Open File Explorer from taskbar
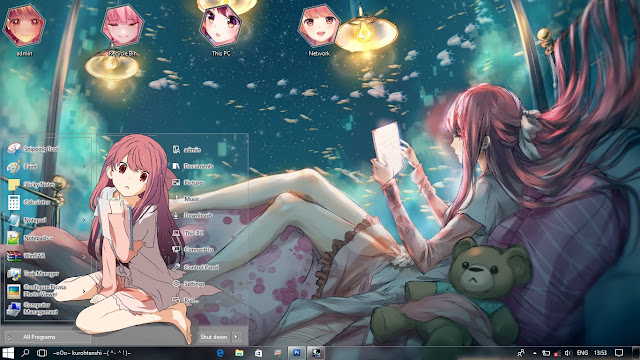The height and width of the screenshot is (360, 640). coord(239,353)
